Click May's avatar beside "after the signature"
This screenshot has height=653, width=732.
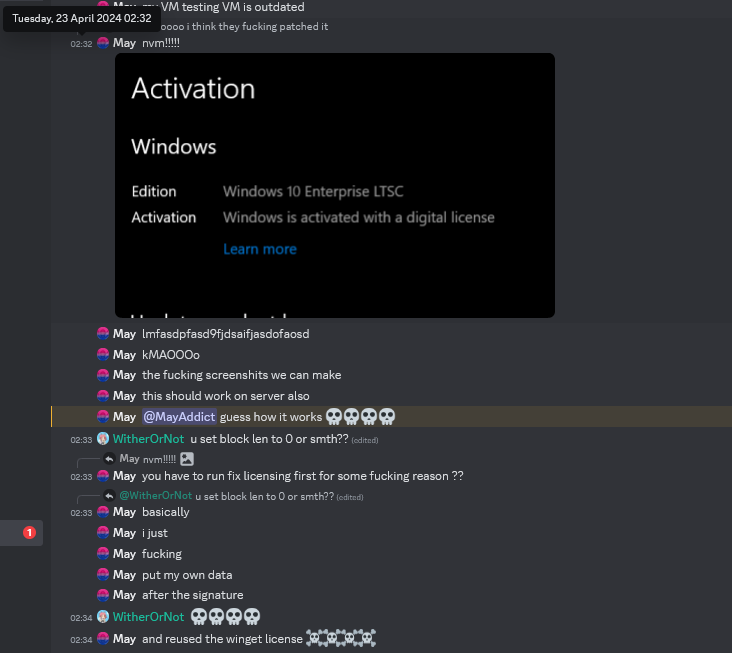[x=103, y=595]
